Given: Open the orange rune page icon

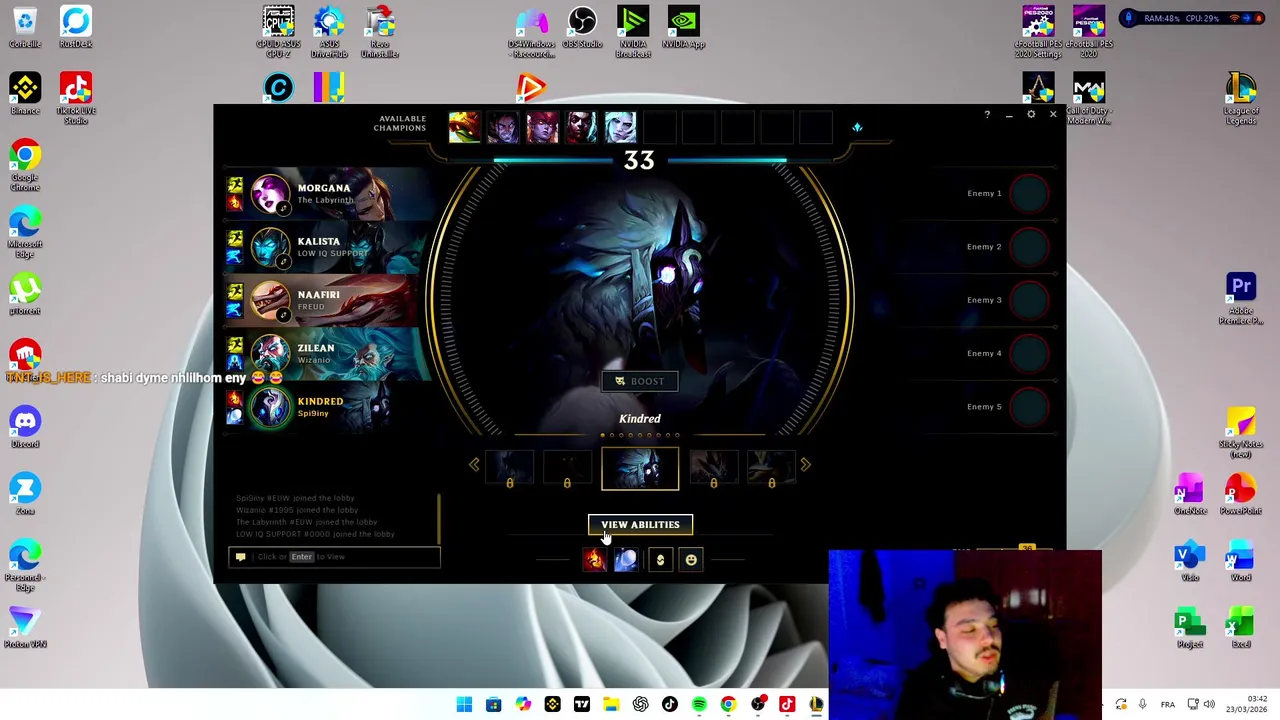Looking at the screenshot, I should tap(594, 560).
